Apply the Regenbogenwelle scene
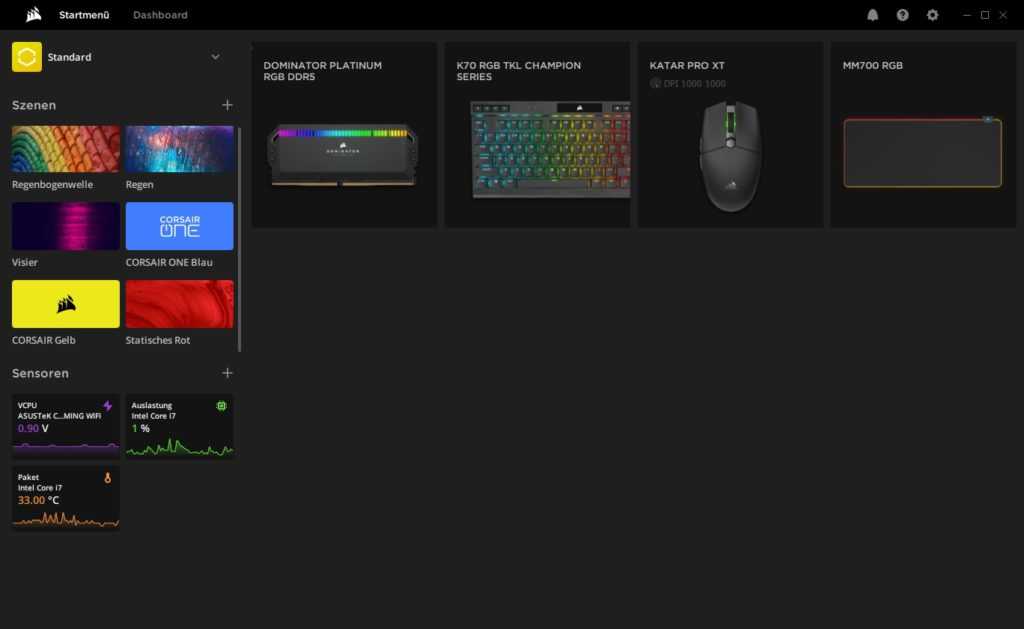This screenshot has height=629, width=1024. [x=66, y=149]
